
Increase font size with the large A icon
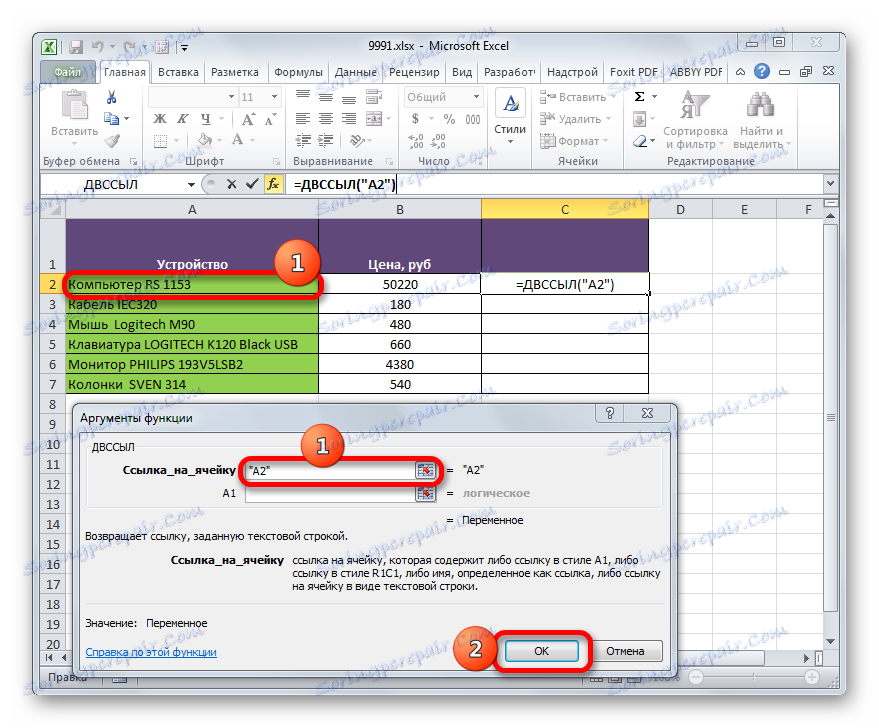[x=248, y=119]
